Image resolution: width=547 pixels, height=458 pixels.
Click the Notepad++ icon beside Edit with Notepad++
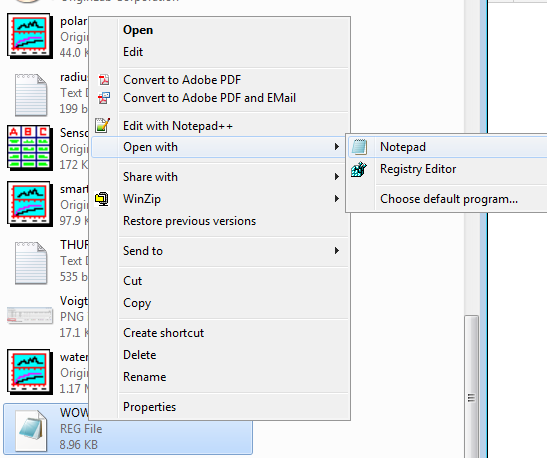103,125
